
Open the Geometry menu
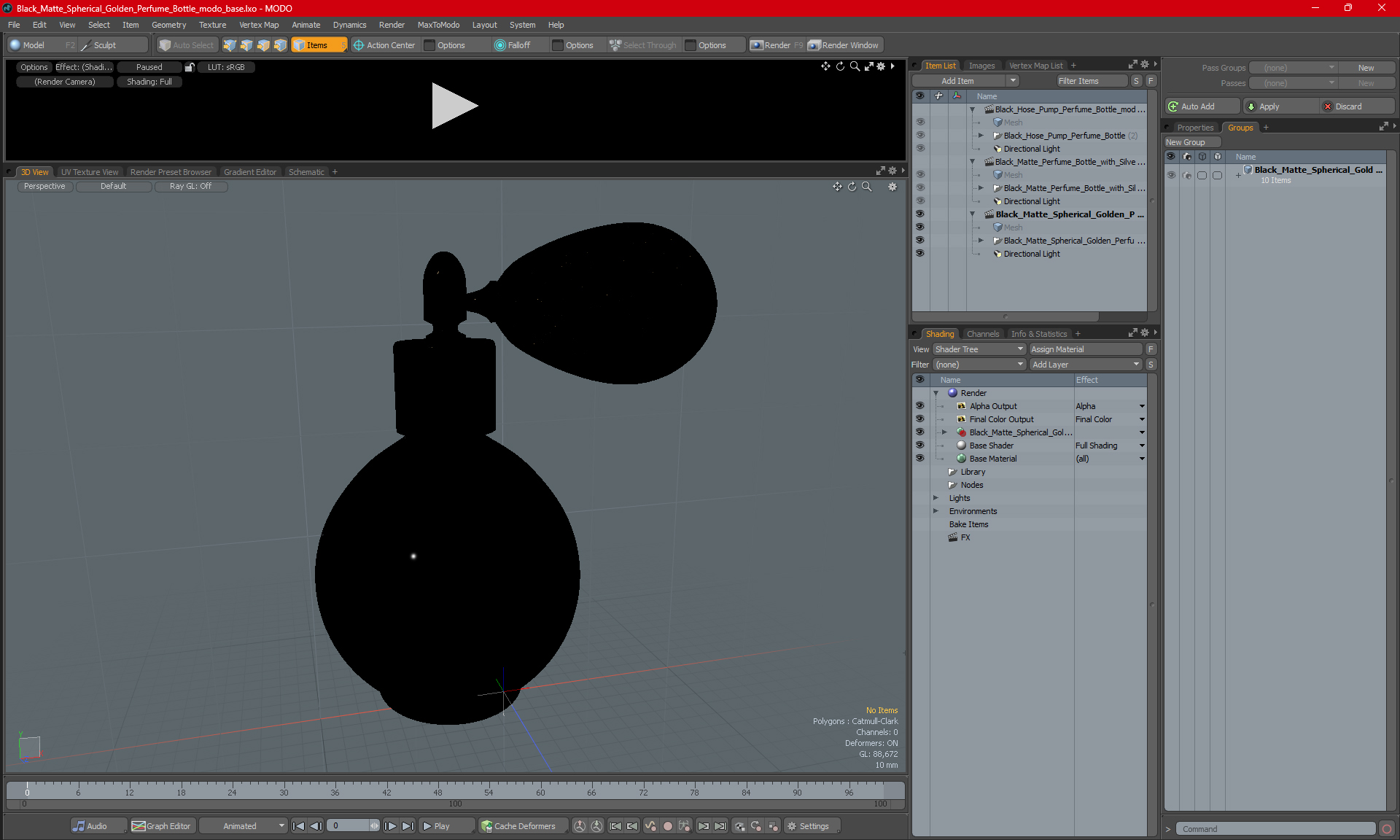pyautogui.click(x=168, y=25)
